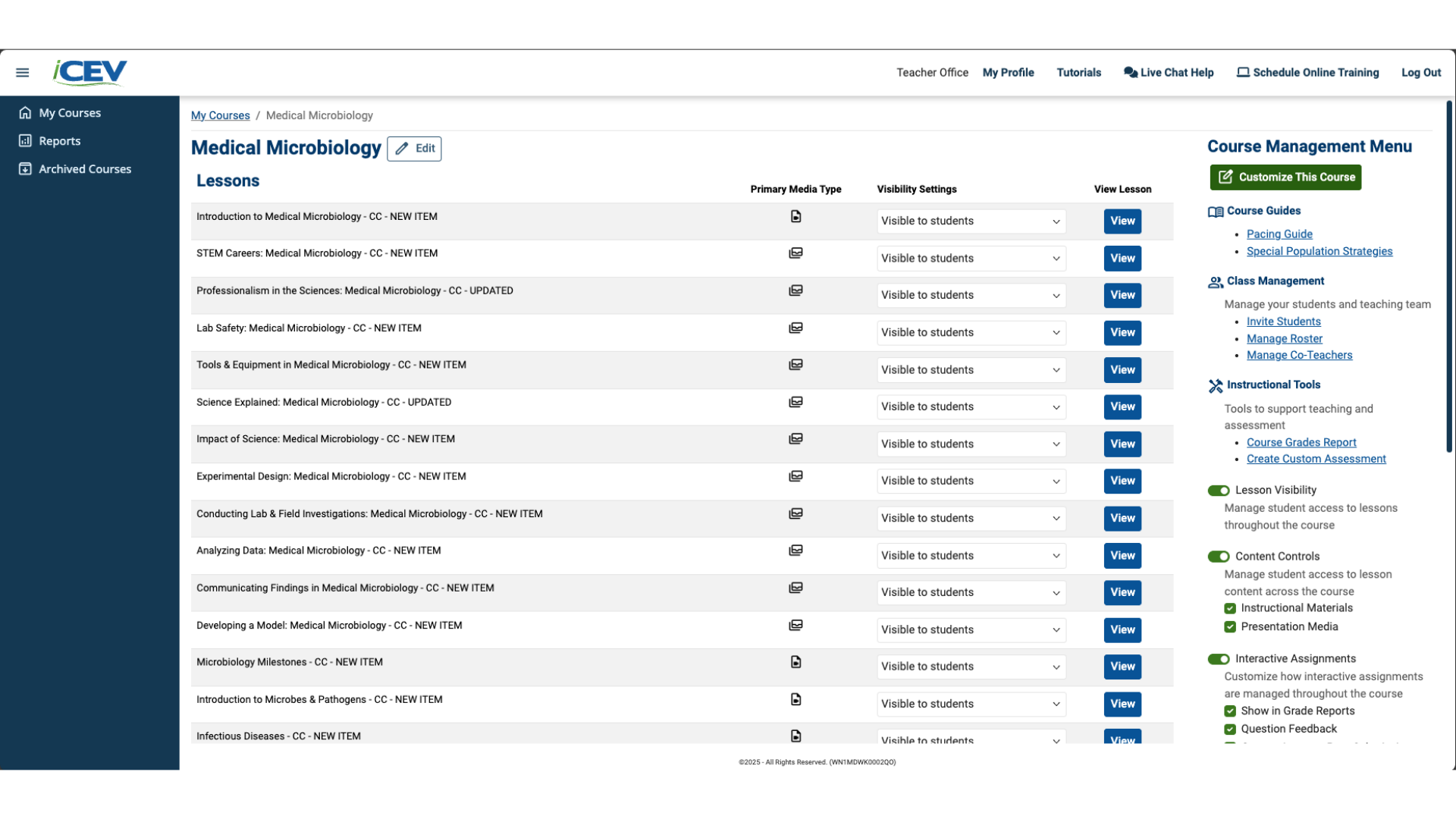The width and height of the screenshot is (1456, 819).
Task: Click media type icon for Professionalism in the Sciences
Action: [x=795, y=290]
